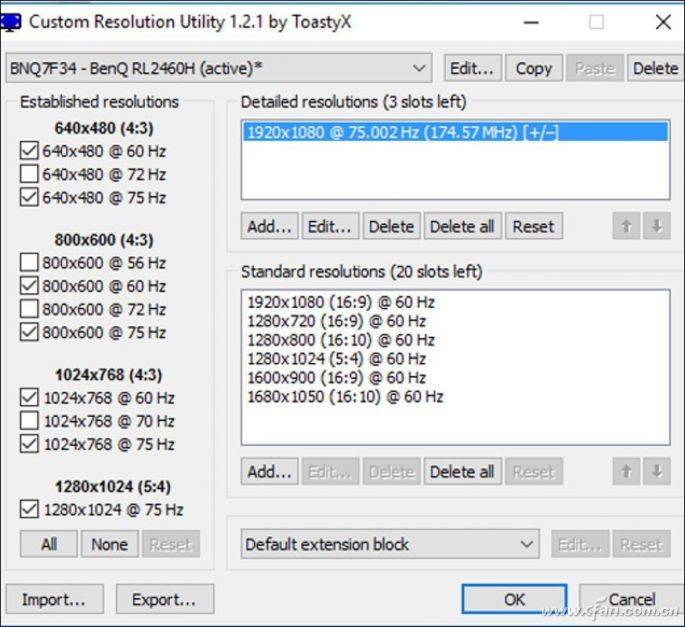Close the Custom Resolution Utility window

click(663, 22)
